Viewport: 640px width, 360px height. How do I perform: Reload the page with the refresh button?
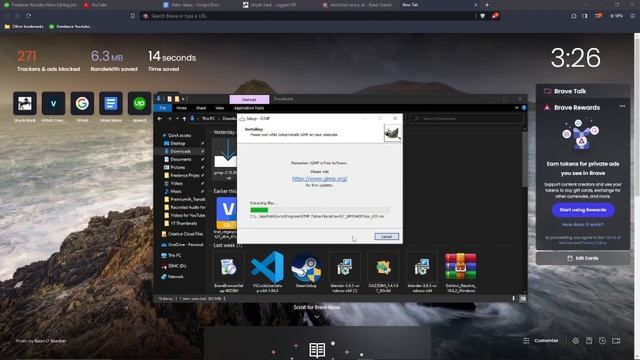coord(29,16)
